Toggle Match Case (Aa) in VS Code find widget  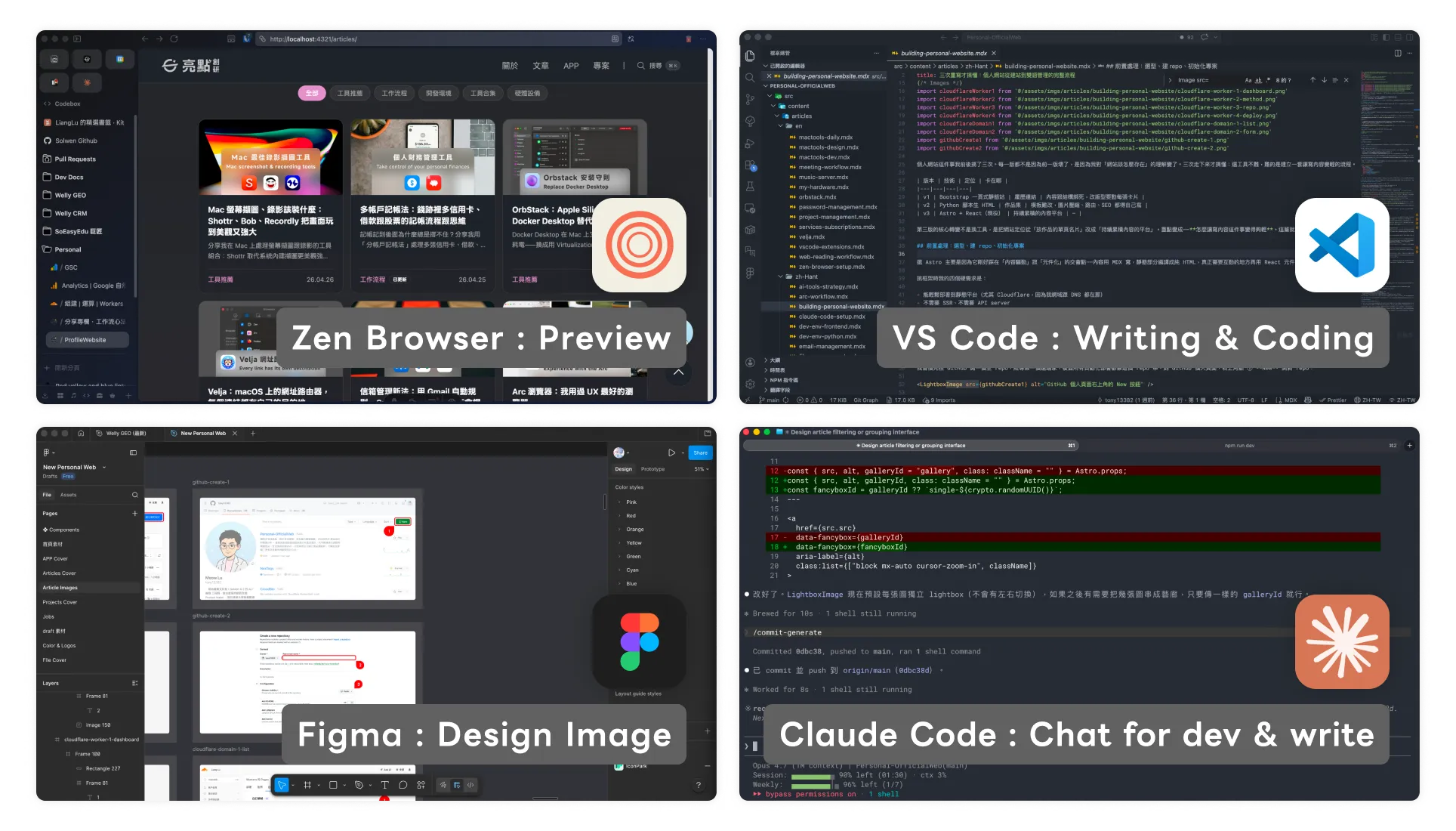point(1248,80)
